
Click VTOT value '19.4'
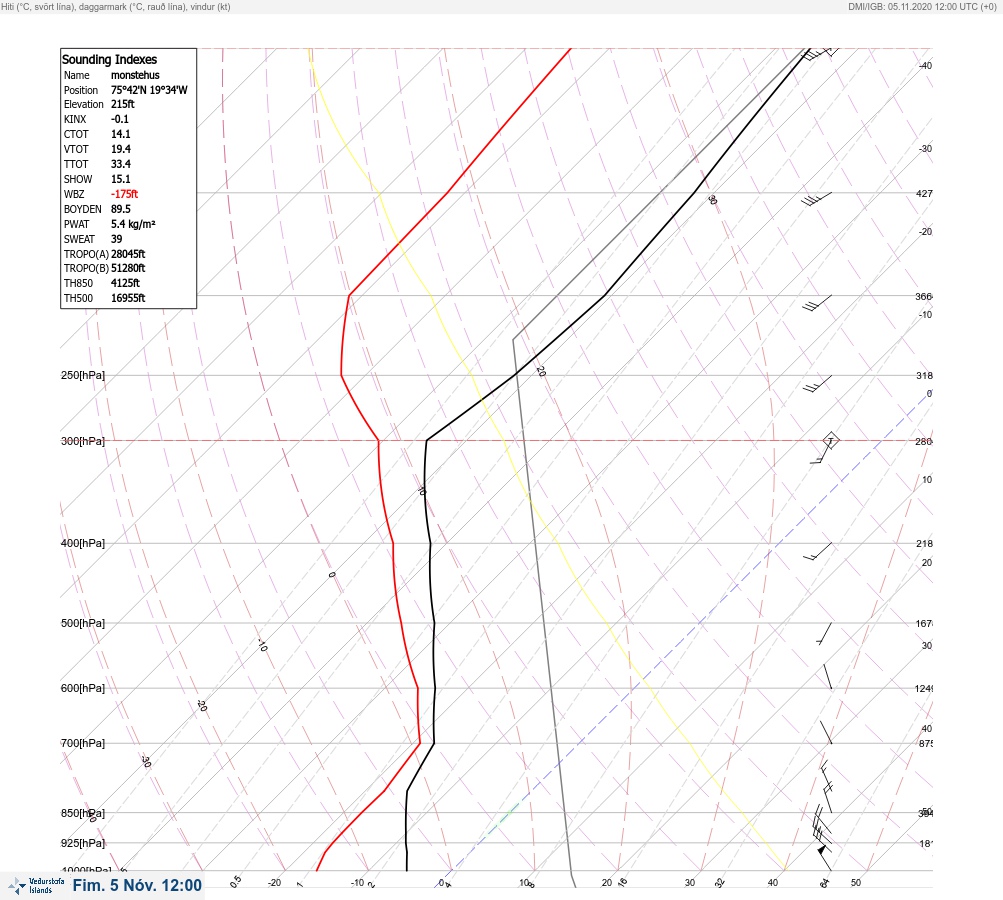(120, 149)
